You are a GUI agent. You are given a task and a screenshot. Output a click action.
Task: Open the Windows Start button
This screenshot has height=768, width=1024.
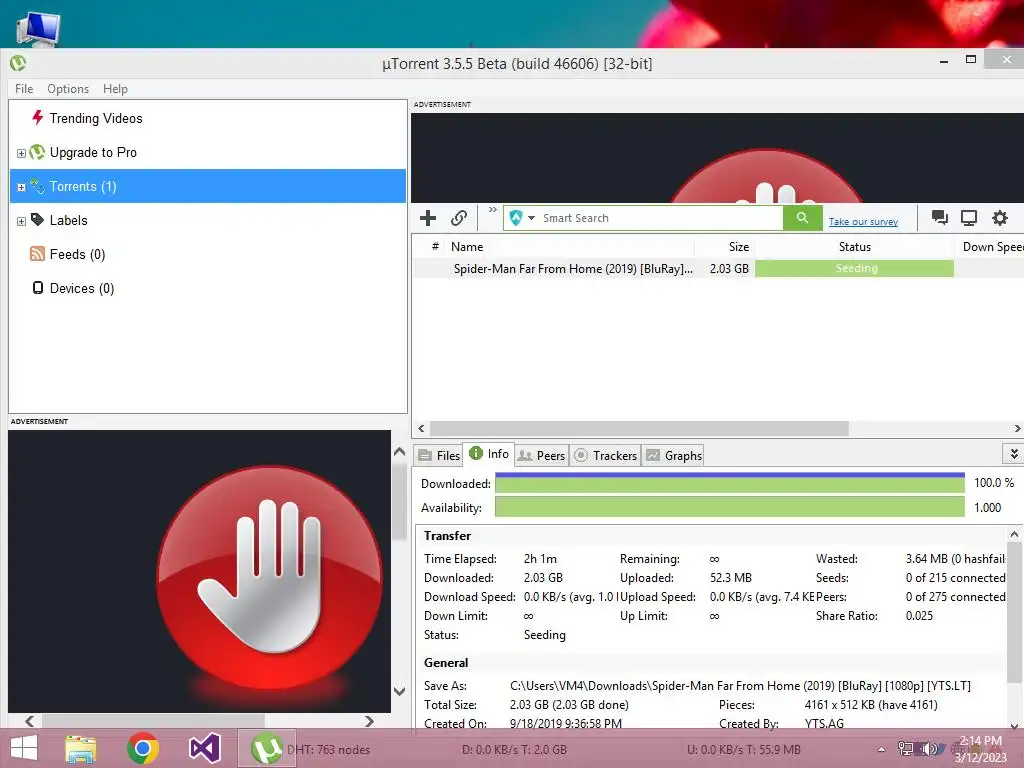tap(24, 748)
